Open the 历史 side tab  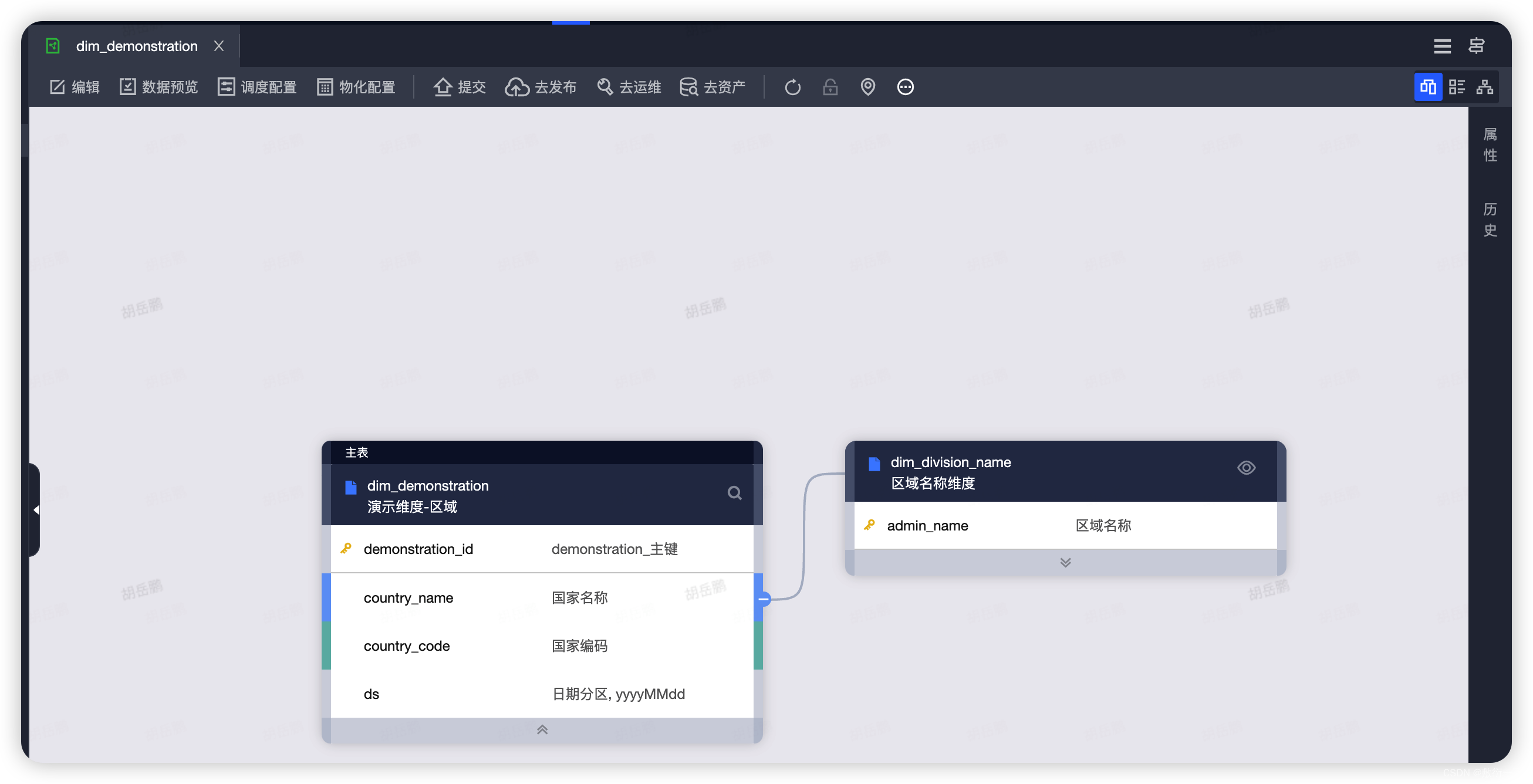point(1490,219)
